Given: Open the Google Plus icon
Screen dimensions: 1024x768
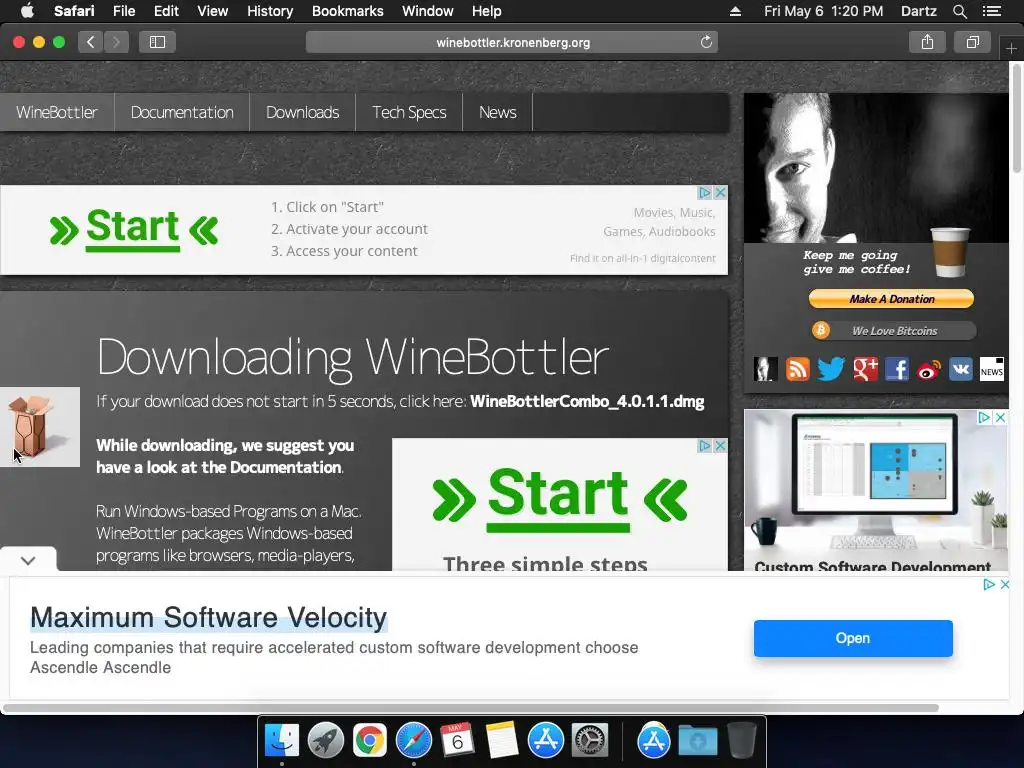Looking at the screenshot, I should point(865,370).
